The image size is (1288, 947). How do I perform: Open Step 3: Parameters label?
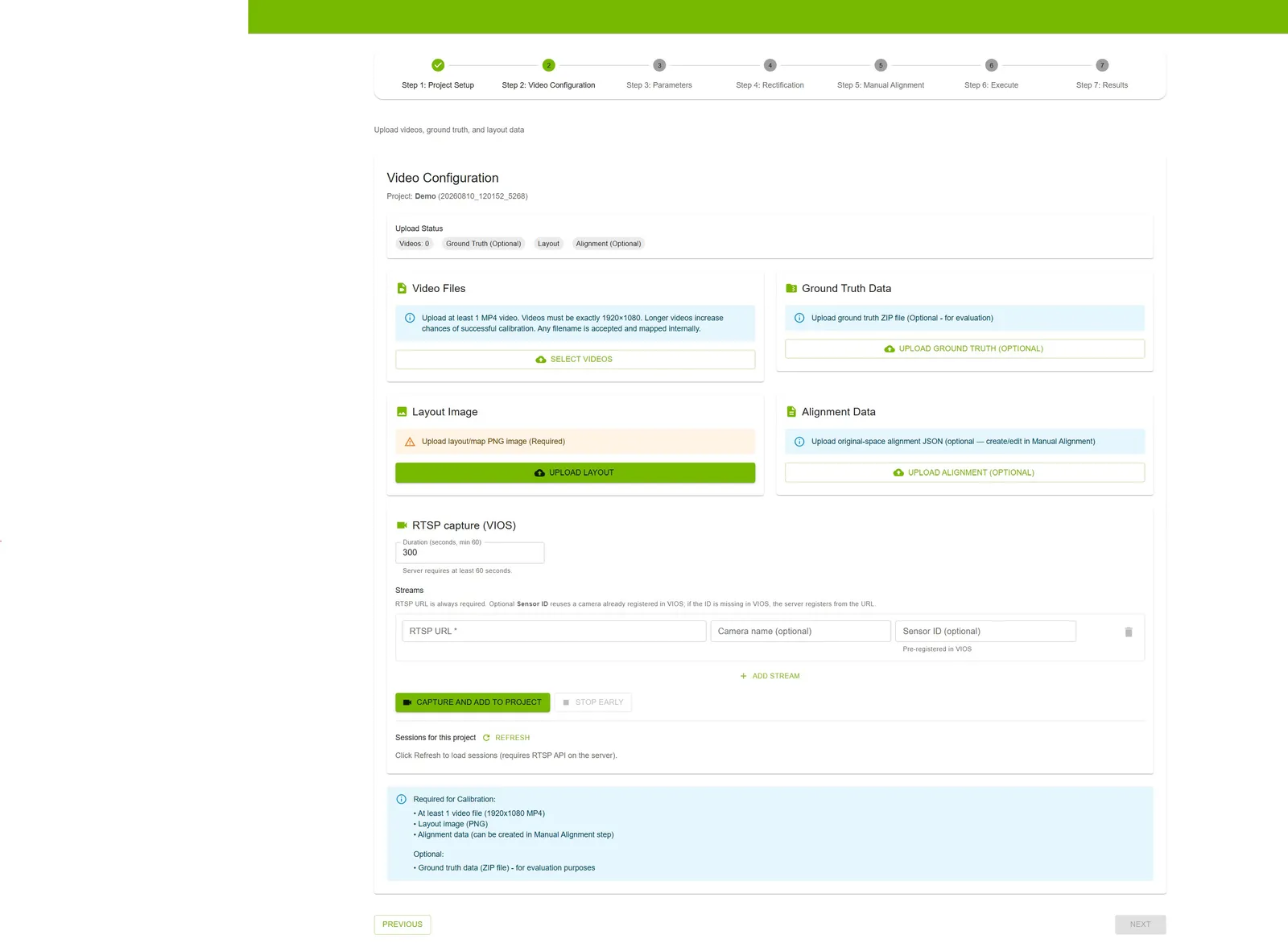point(659,85)
